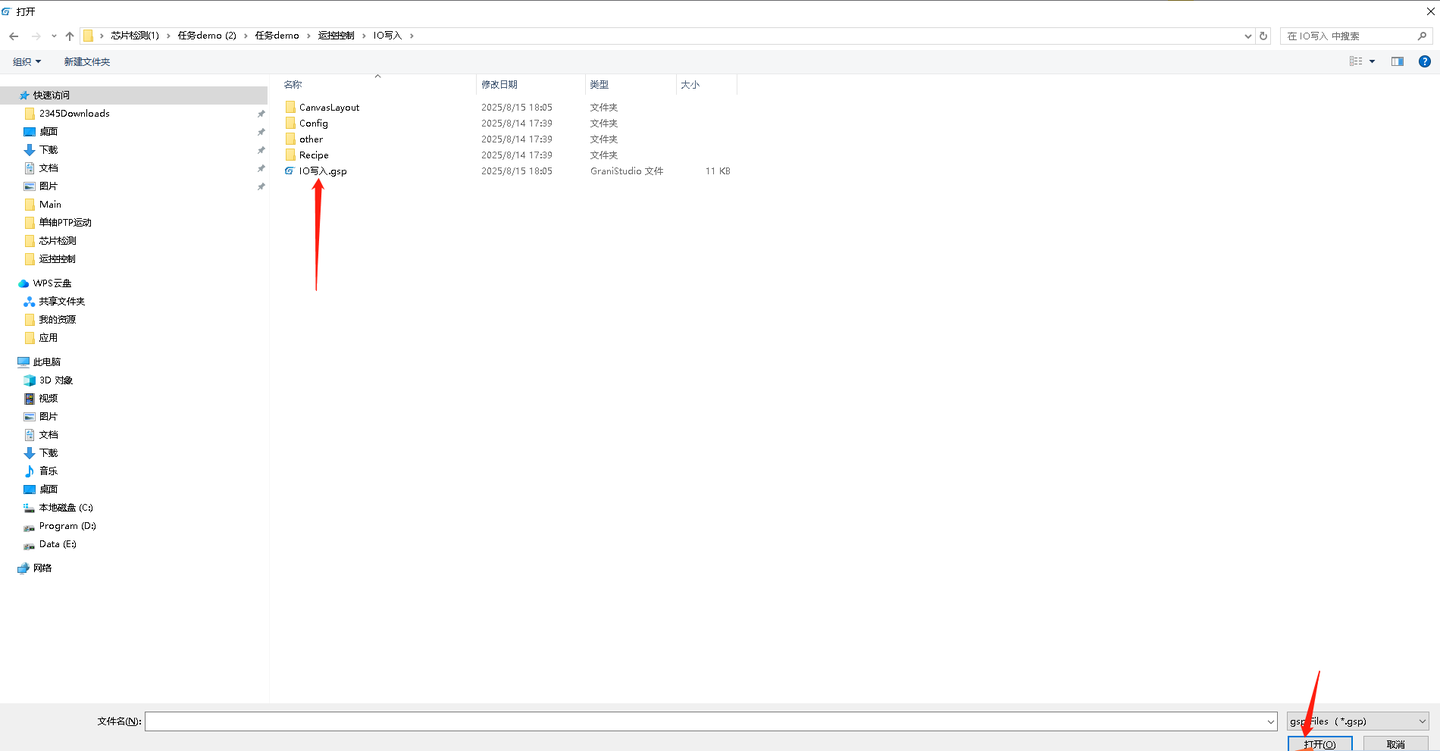Click the 11 KB size cell
Viewport: 1440px width, 751px height.
pos(717,171)
